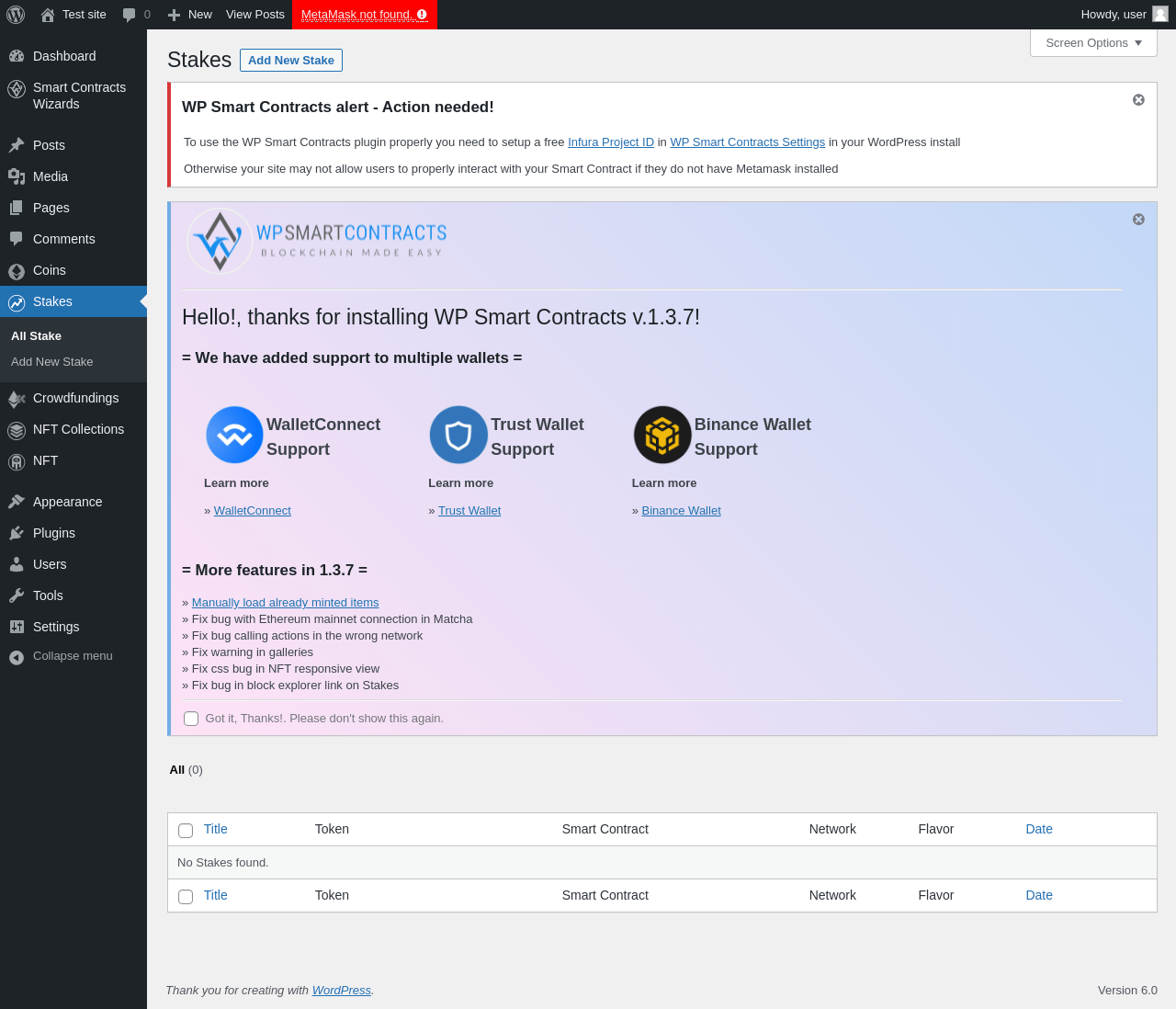
Task: Dismiss the Action needed alert notice
Action: (1138, 100)
